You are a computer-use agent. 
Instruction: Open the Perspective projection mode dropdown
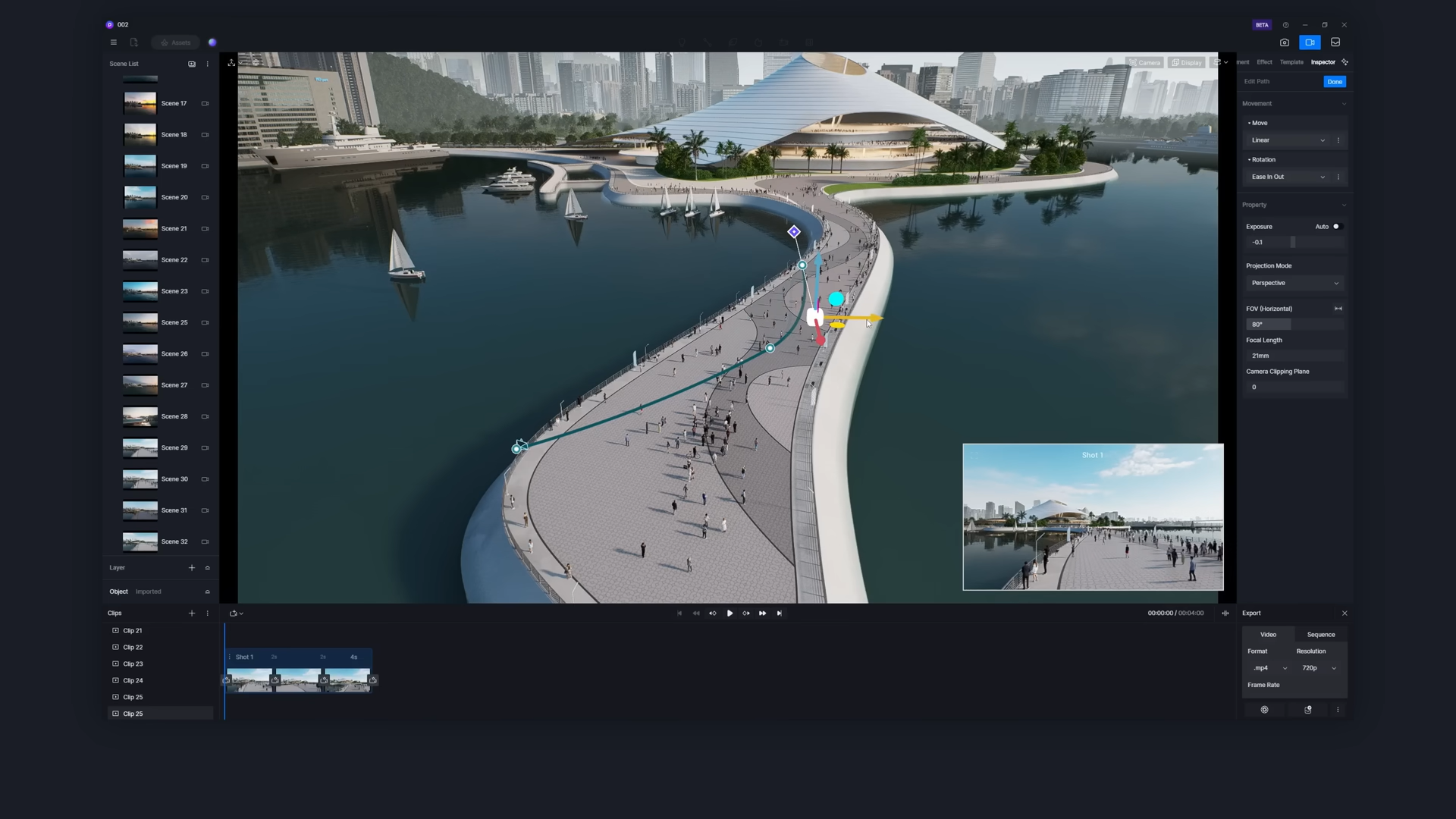pyautogui.click(x=1294, y=283)
